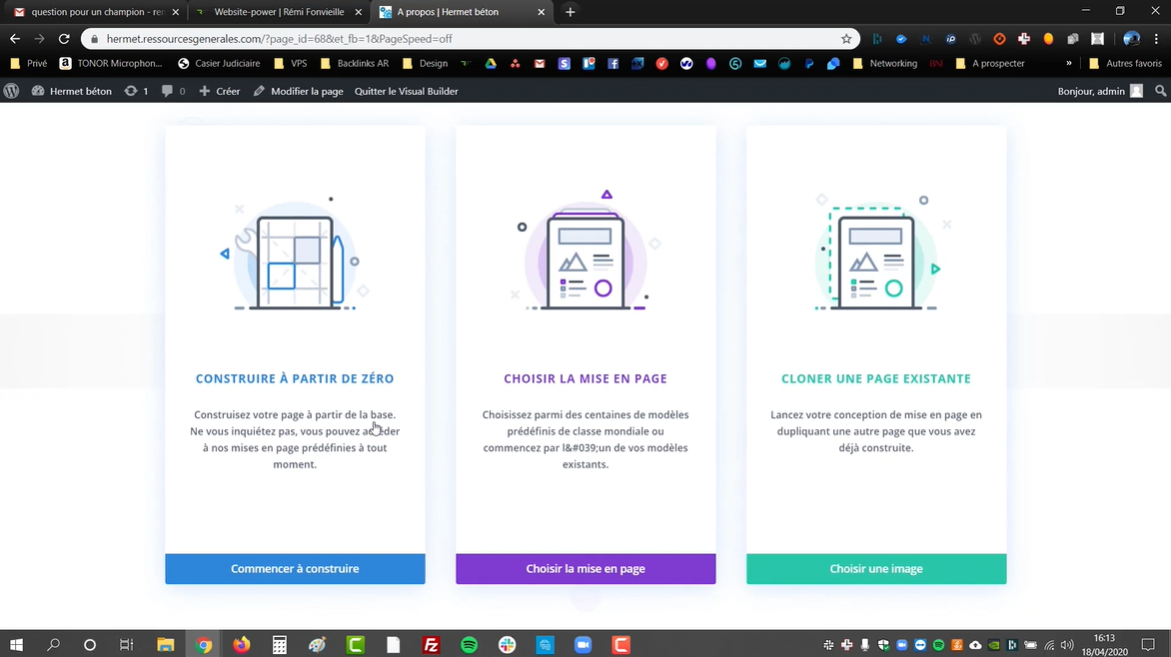This screenshot has width=1171, height=657.
Task: Click the WordPress logo in admin bar
Action: pos(12,91)
